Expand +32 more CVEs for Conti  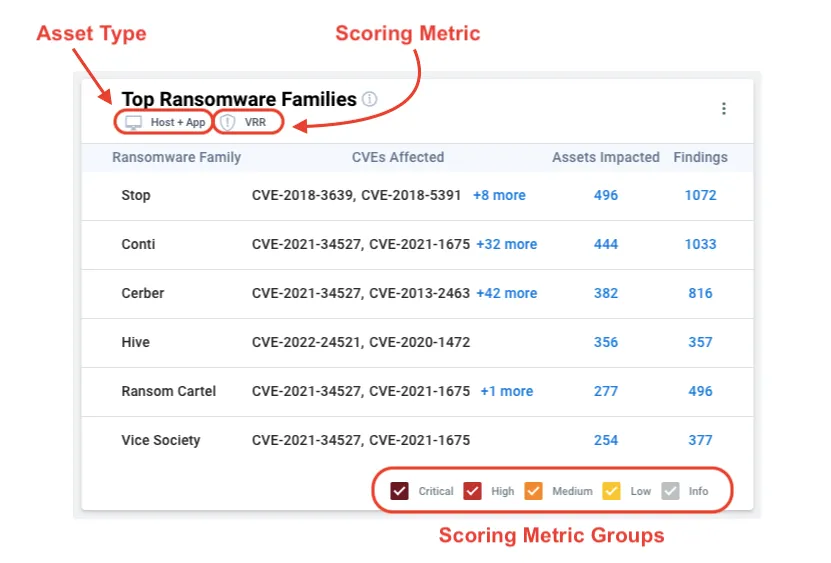(x=507, y=244)
